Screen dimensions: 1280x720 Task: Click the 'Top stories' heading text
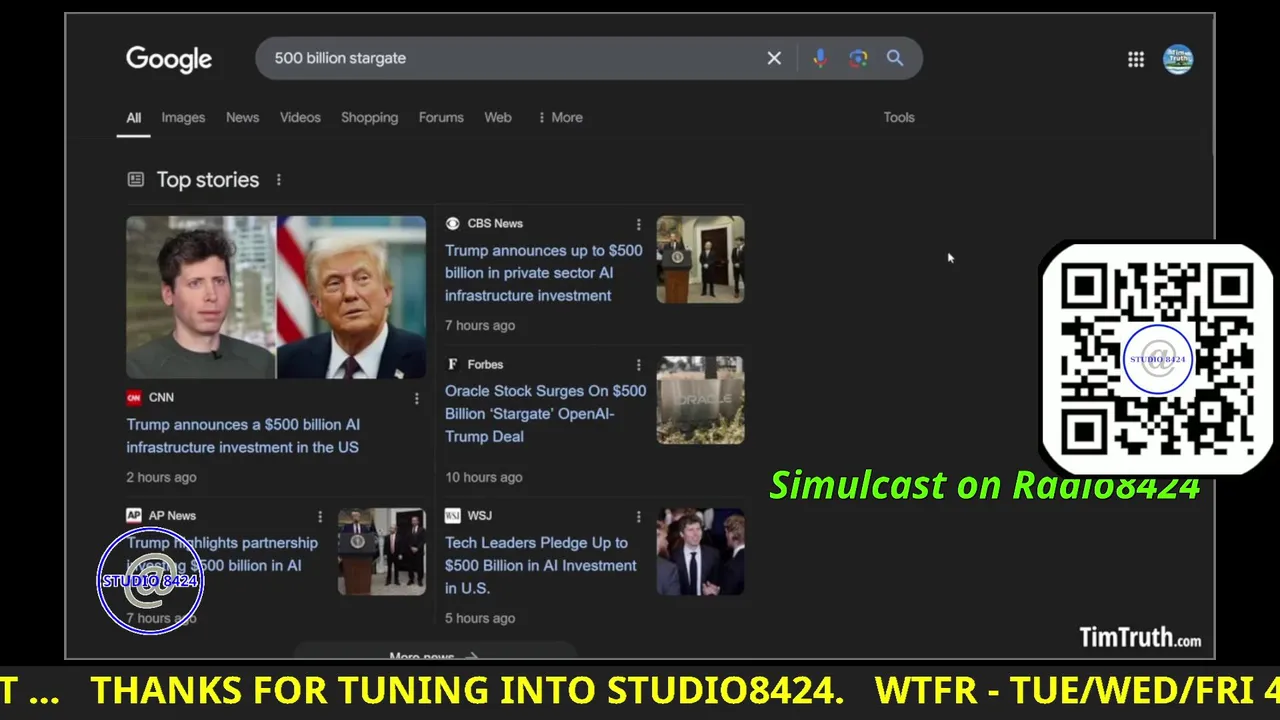tap(208, 180)
